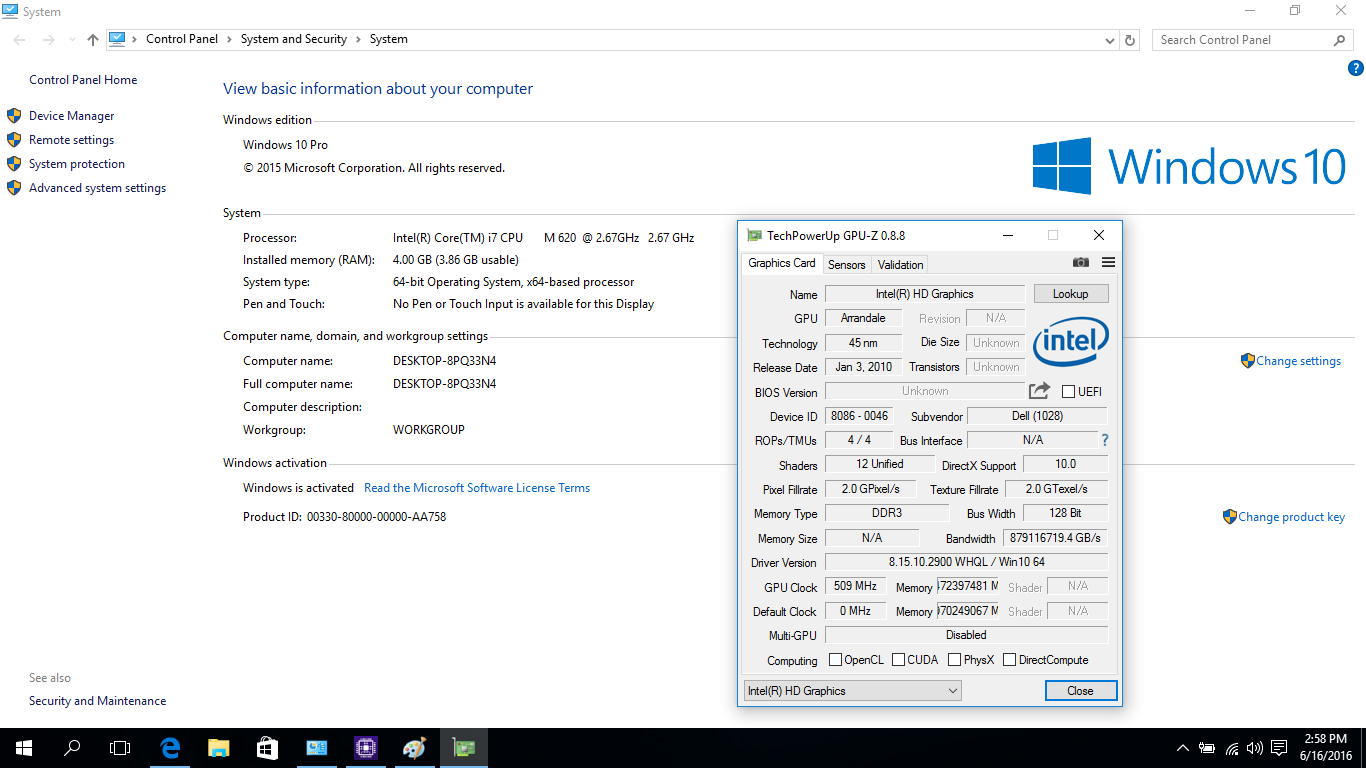1366x768 pixels.
Task: Toggle the UEFI checkbox
Action: 1068,392
